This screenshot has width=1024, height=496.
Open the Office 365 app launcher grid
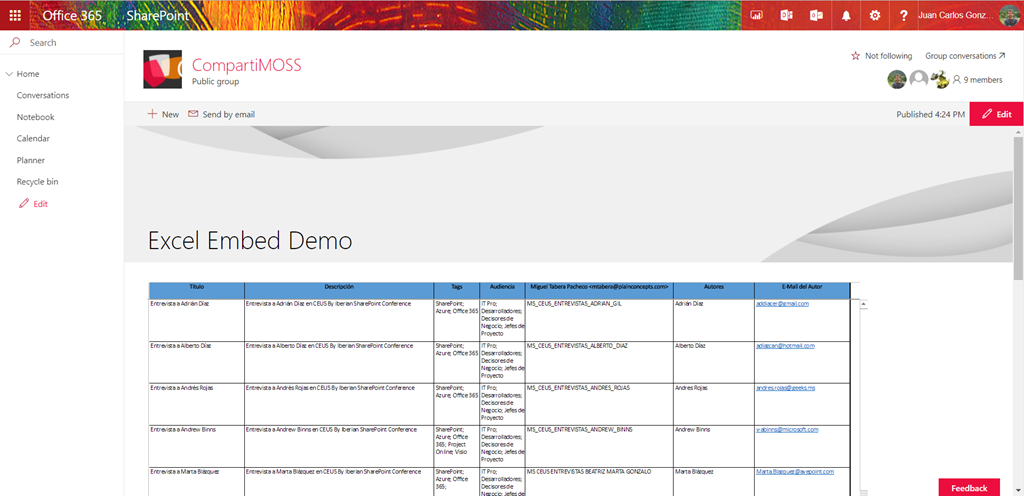coord(15,15)
